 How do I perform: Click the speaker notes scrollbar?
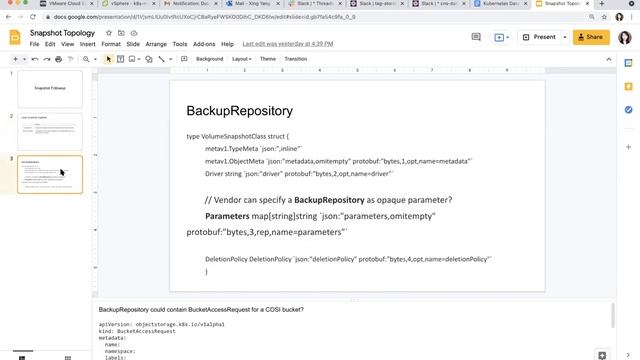click(613, 316)
